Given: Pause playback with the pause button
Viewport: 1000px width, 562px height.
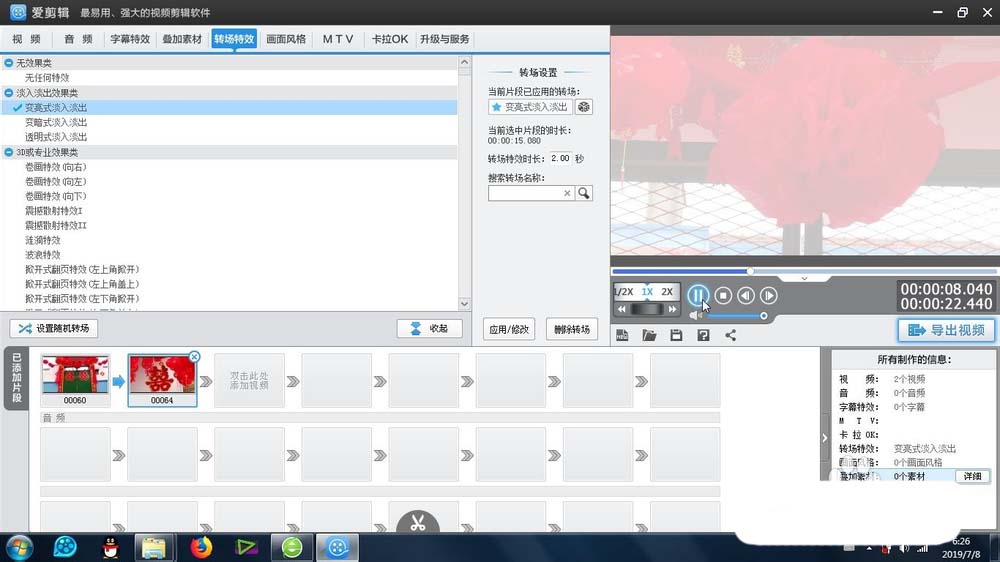Looking at the screenshot, I should click(x=698, y=295).
